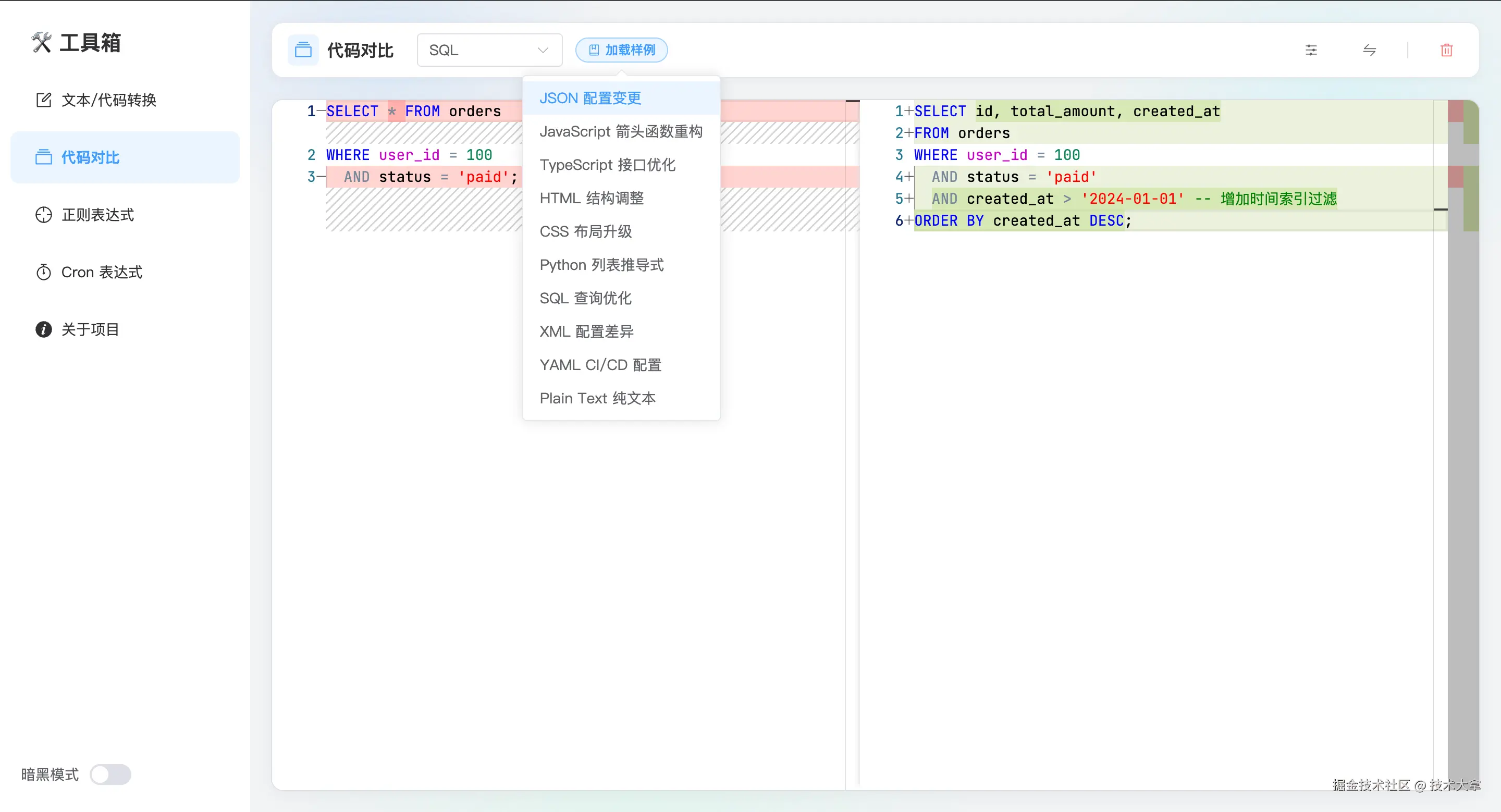Click the 关于项目 info icon

[44, 329]
